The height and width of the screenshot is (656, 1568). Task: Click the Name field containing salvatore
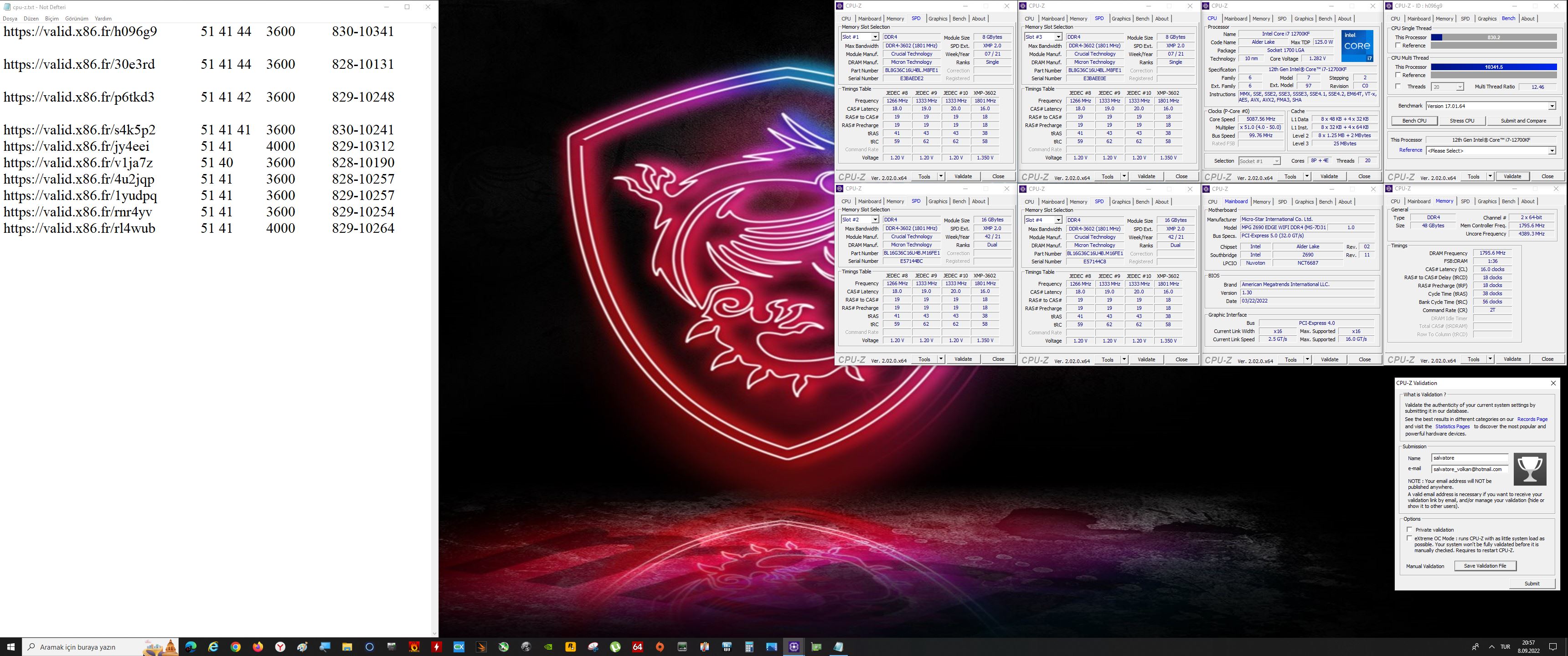click(x=1470, y=458)
